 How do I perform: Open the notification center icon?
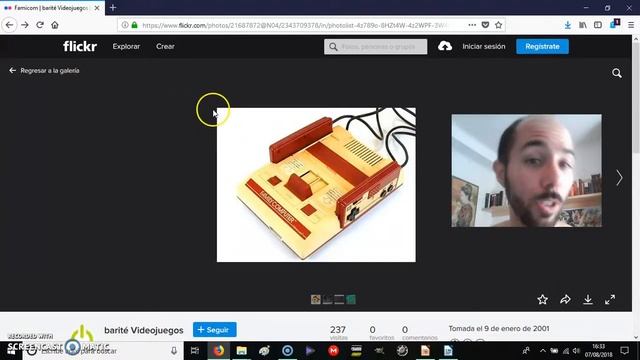[x=624, y=351]
